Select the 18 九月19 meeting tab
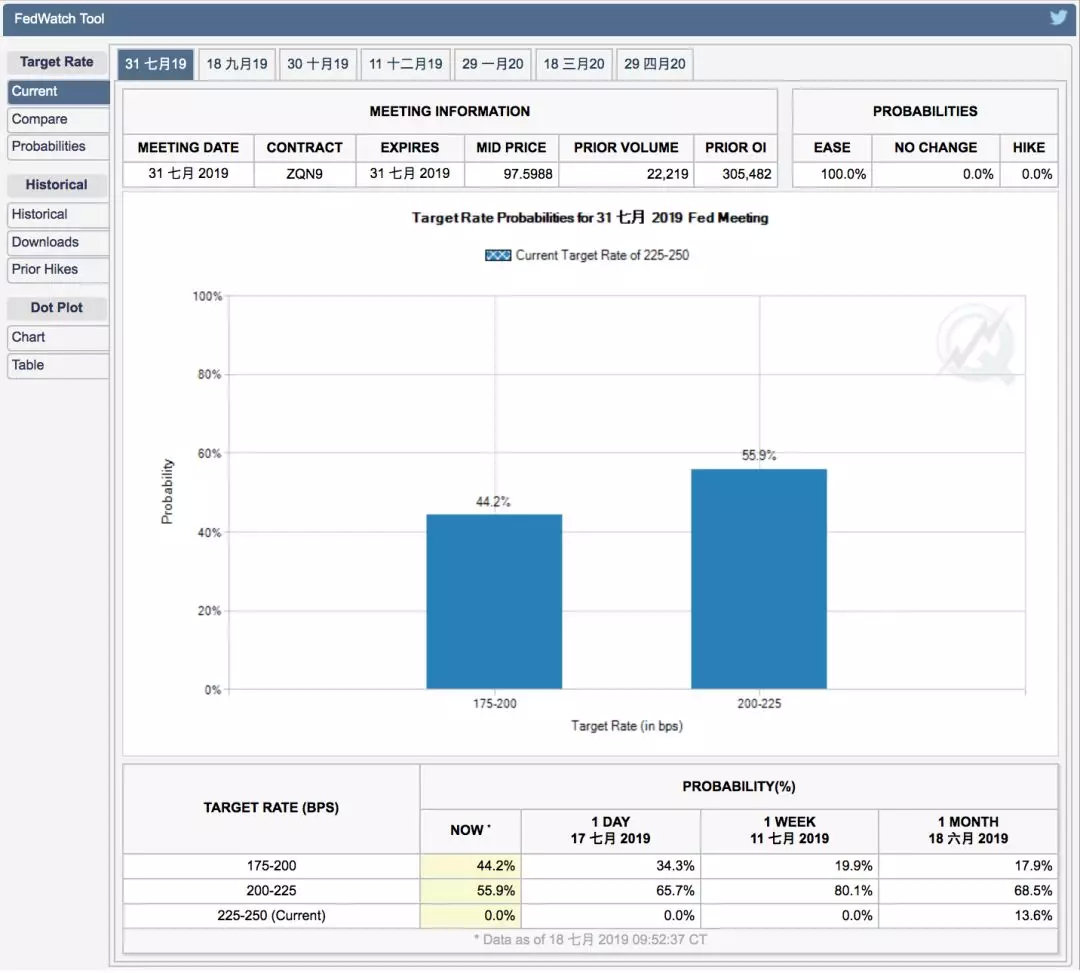This screenshot has width=1080, height=973. (237, 64)
